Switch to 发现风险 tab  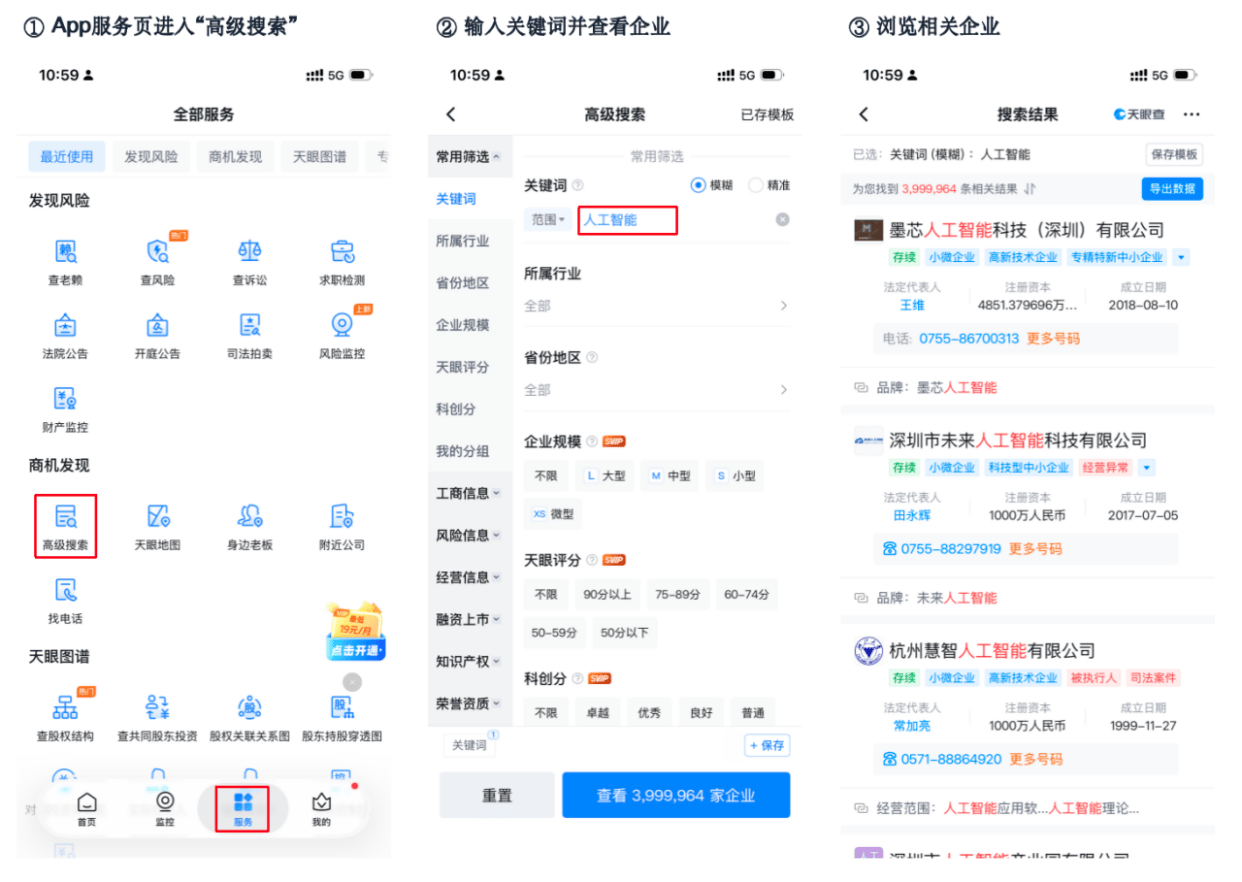[151, 157]
